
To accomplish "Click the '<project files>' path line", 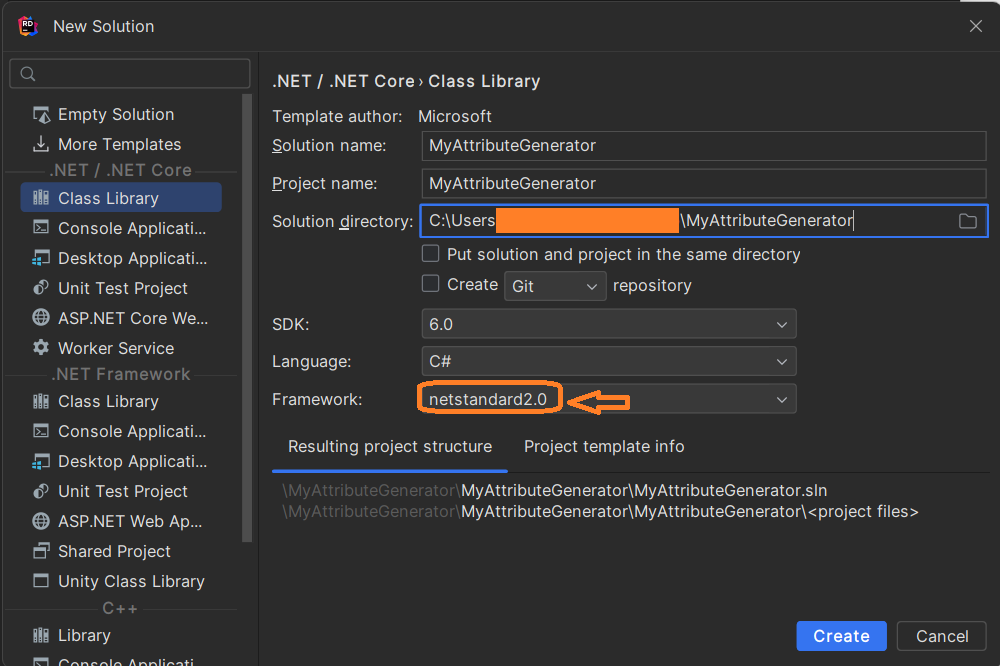I will point(600,511).
